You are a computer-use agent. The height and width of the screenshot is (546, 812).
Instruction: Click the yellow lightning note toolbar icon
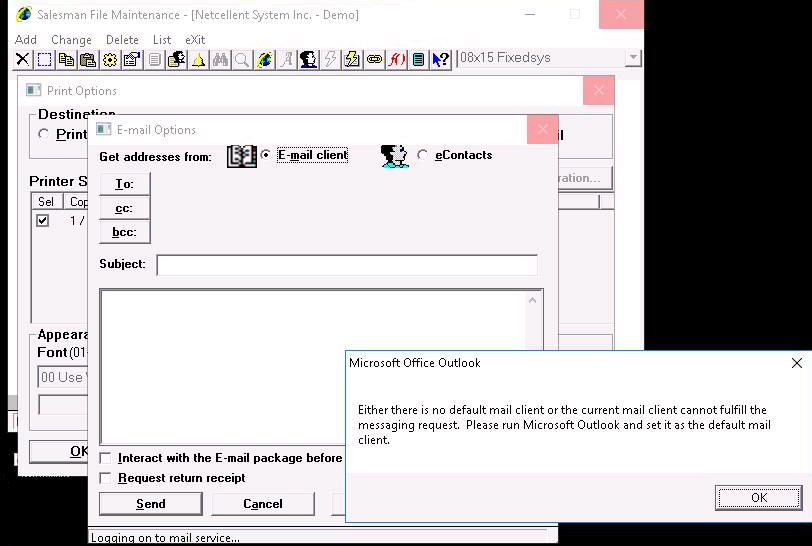pyautogui.click(x=352, y=60)
